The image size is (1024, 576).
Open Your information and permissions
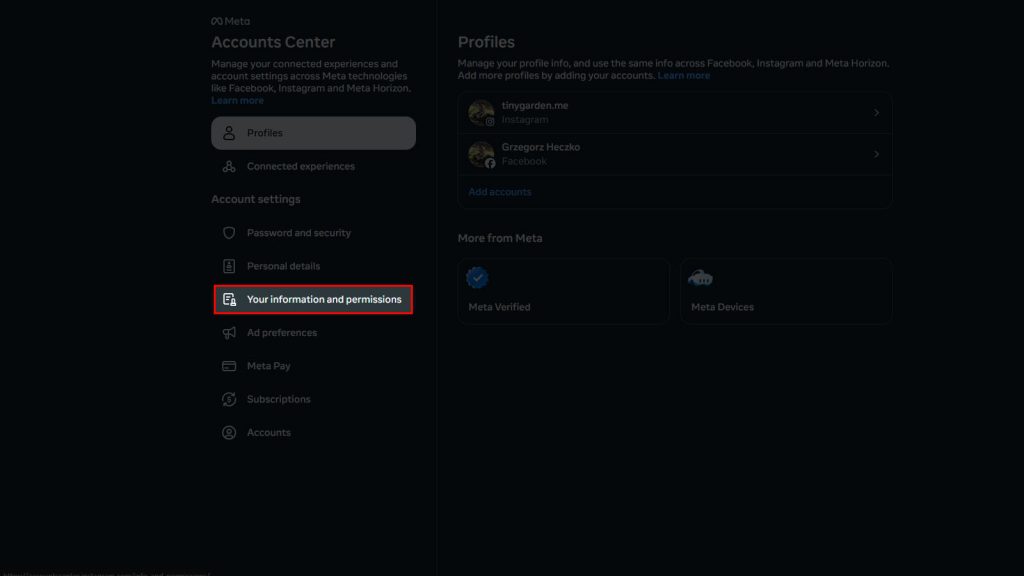[x=323, y=299]
